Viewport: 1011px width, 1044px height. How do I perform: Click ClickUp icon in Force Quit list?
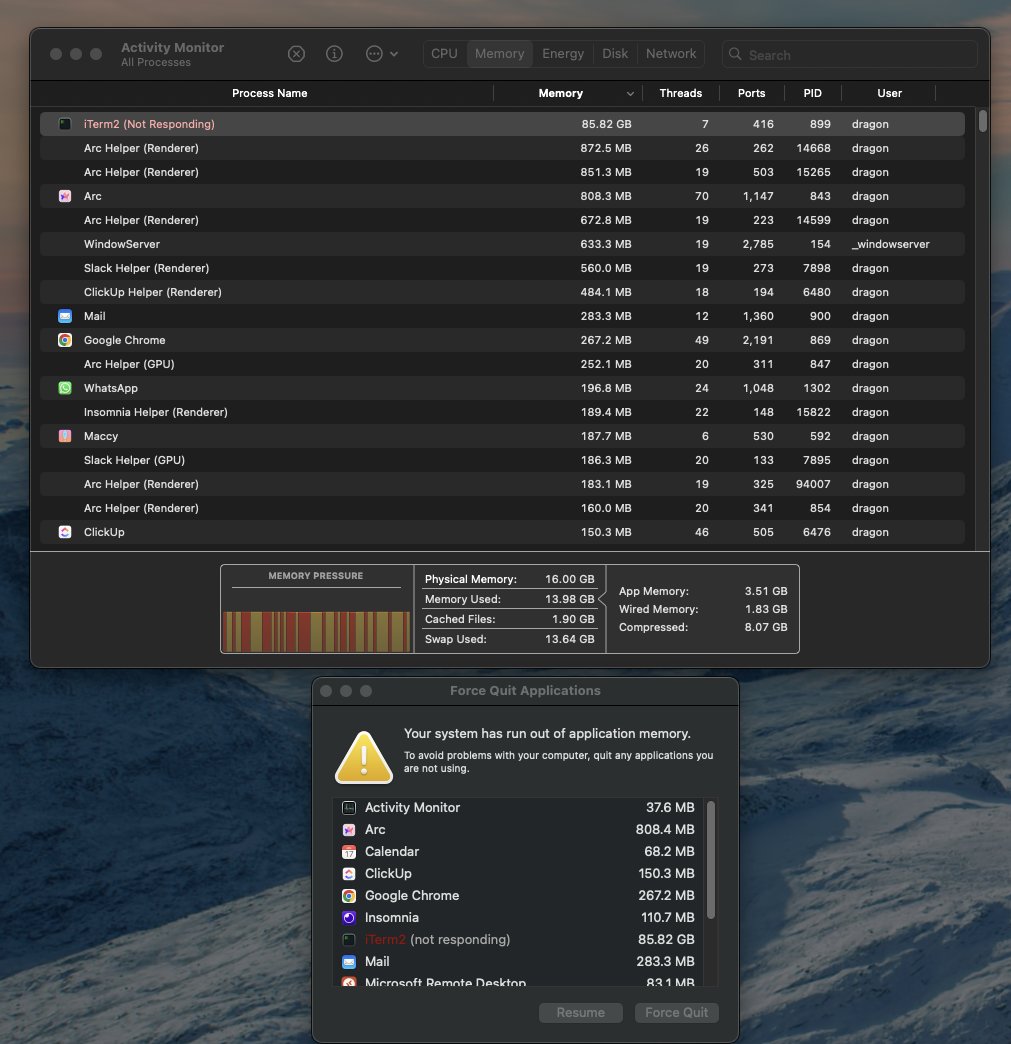click(x=349, y=874)
